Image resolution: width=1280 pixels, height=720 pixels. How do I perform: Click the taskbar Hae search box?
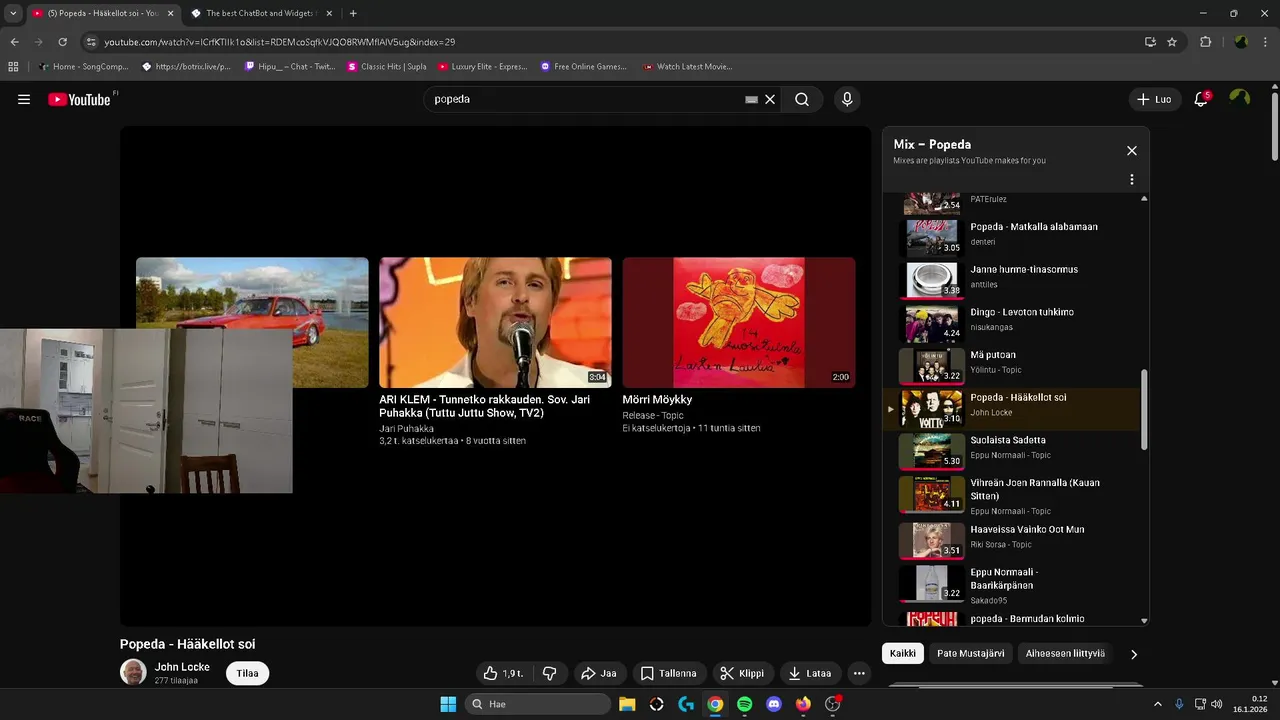click(x=538, y=704)
